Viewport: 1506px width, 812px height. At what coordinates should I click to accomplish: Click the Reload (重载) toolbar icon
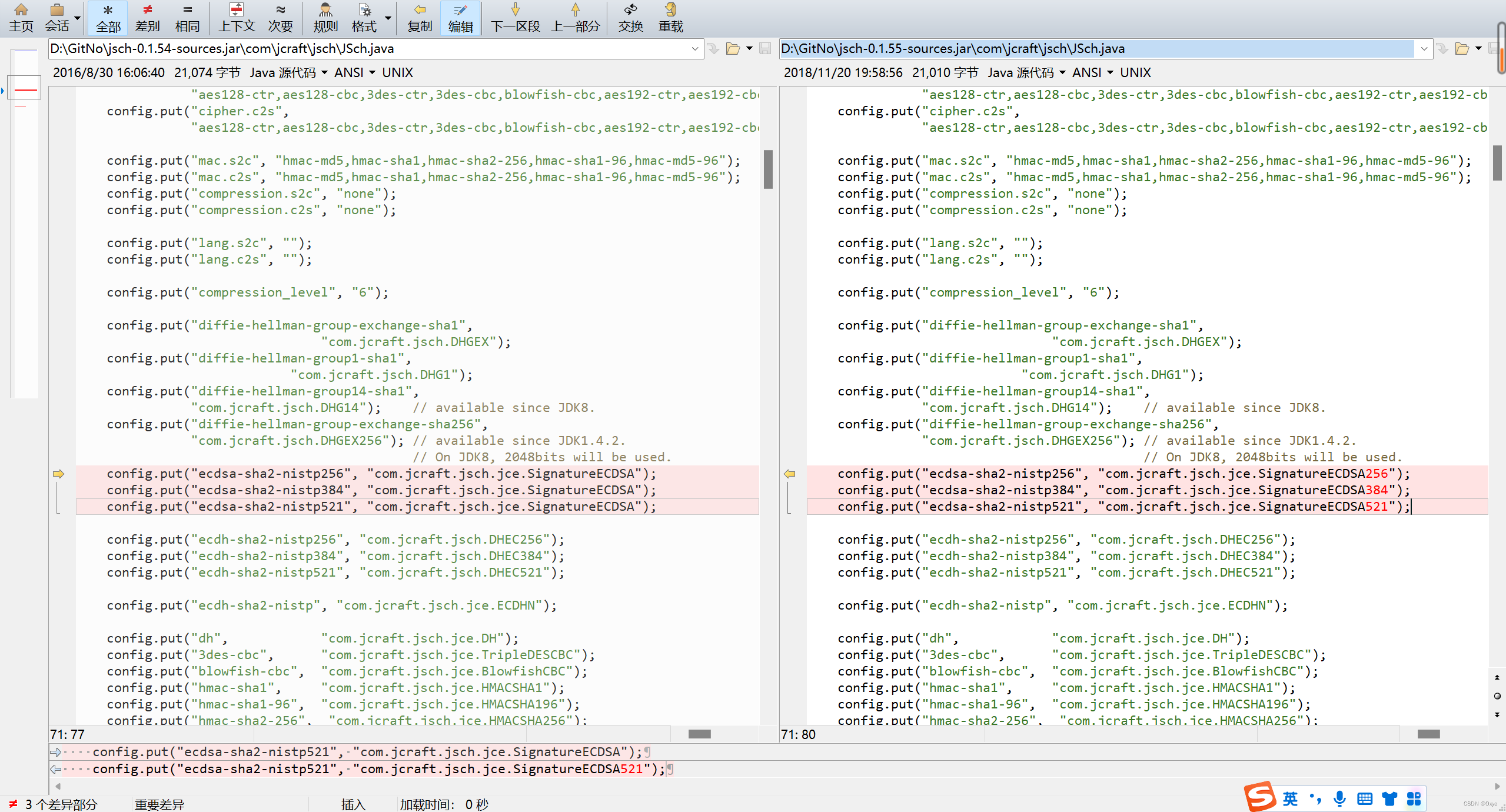click(670, 17)
